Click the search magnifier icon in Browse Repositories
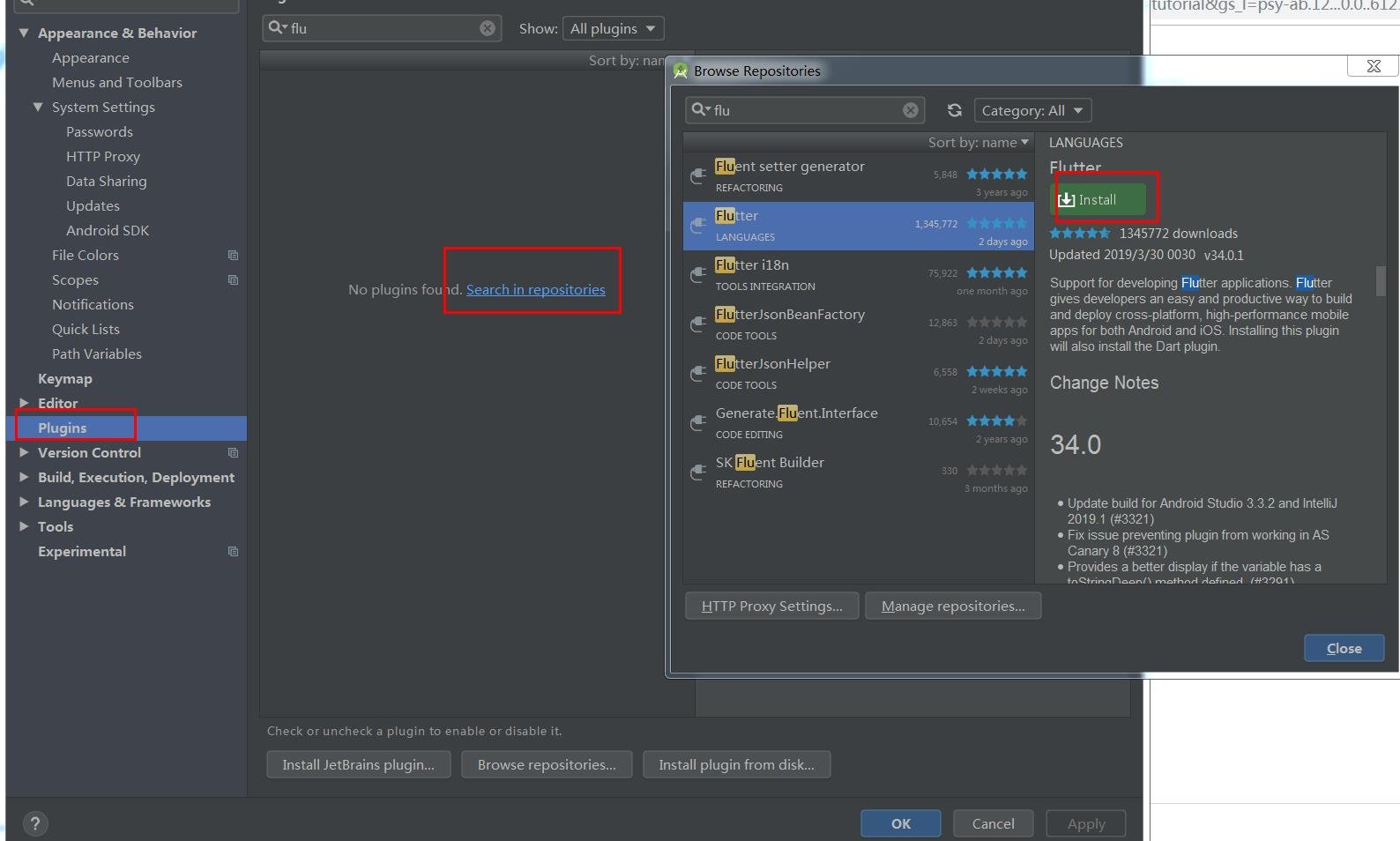Image resolution: width=1400 pixels, height=841 pixels. point(699,110)
